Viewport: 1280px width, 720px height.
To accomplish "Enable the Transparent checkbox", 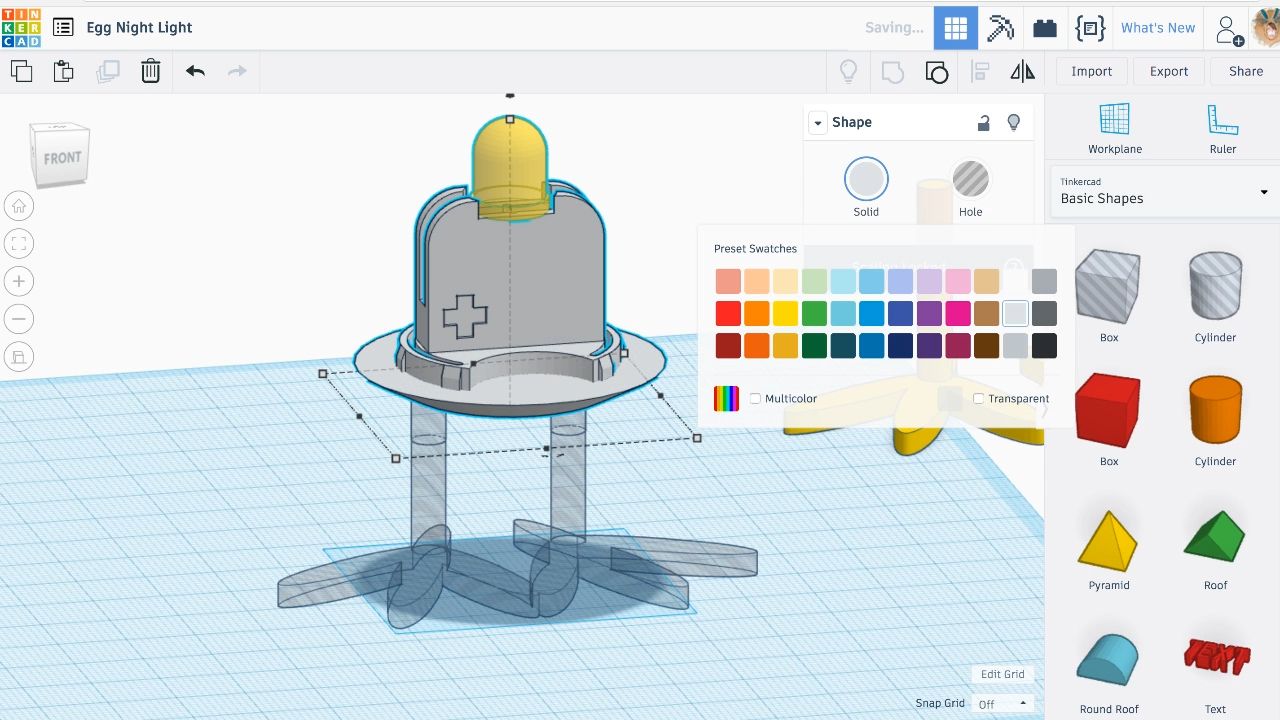I will click(x=978, y=399).
